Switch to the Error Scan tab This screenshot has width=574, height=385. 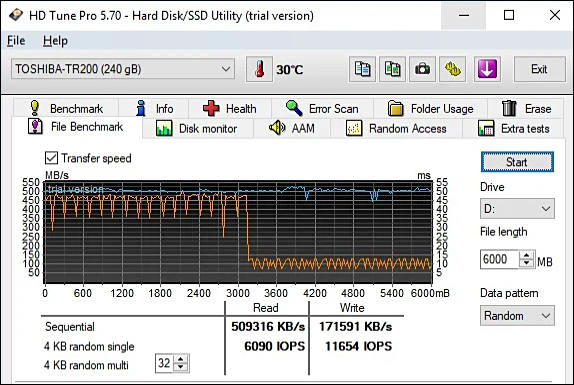[323, 109]
